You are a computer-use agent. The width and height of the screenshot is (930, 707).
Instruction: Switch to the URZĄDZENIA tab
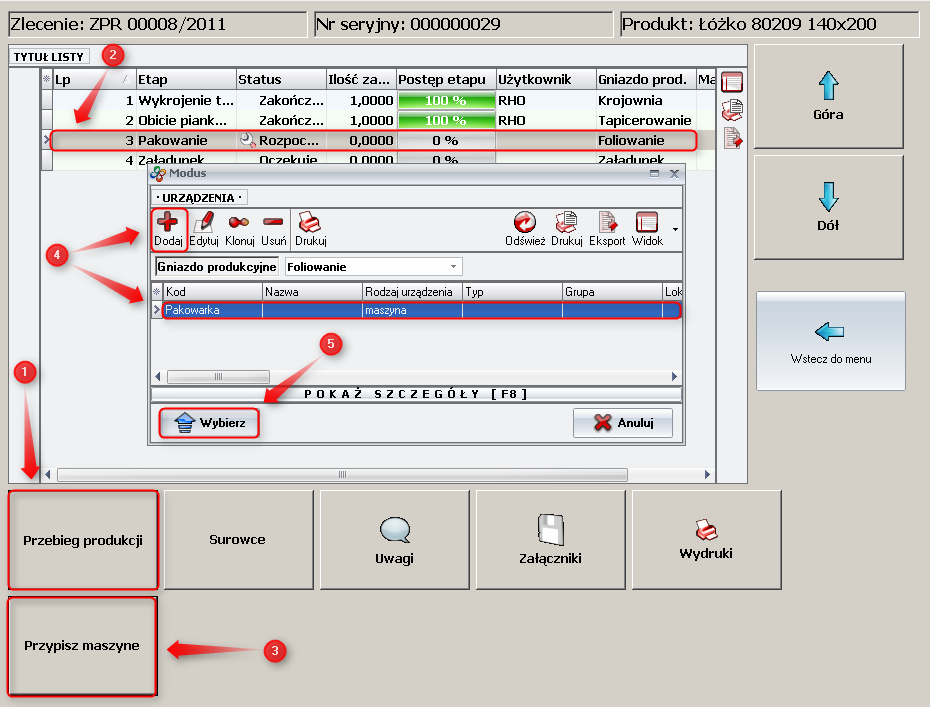pyautogui.click(x=200, y=197)
